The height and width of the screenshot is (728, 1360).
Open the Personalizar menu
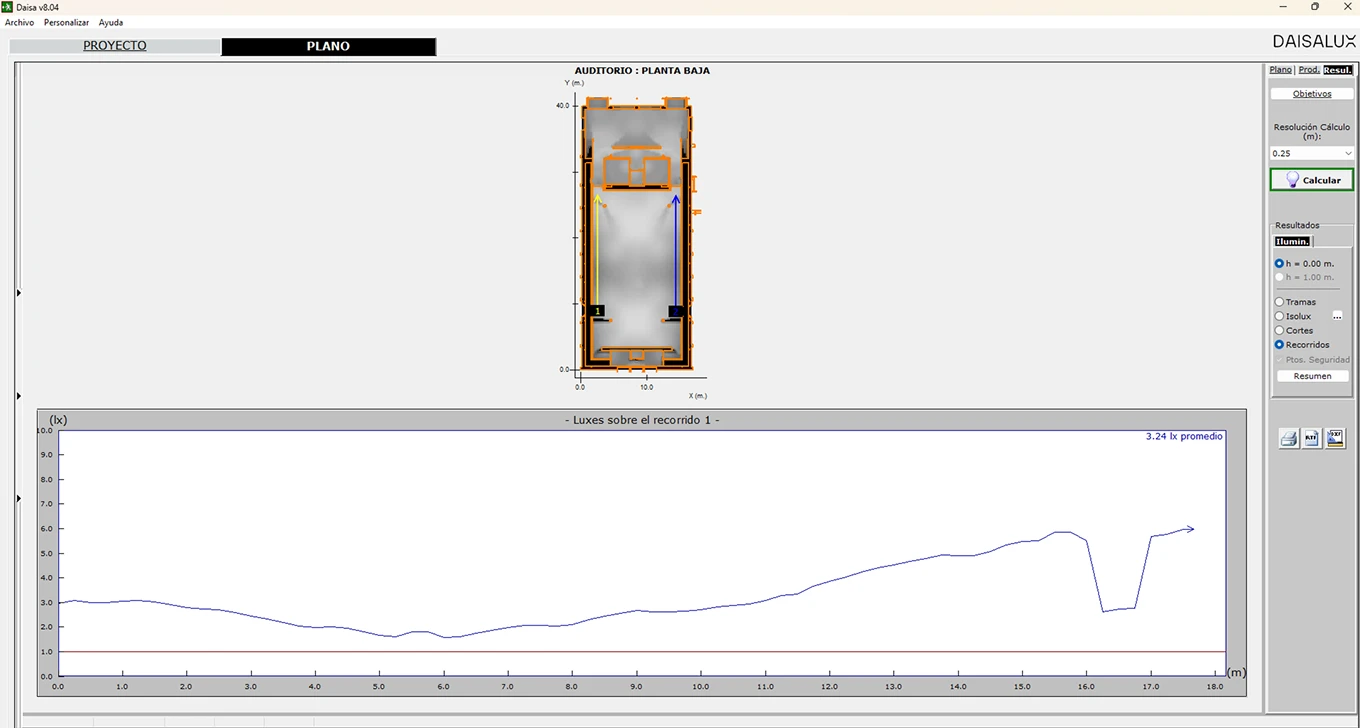[66, 22]
